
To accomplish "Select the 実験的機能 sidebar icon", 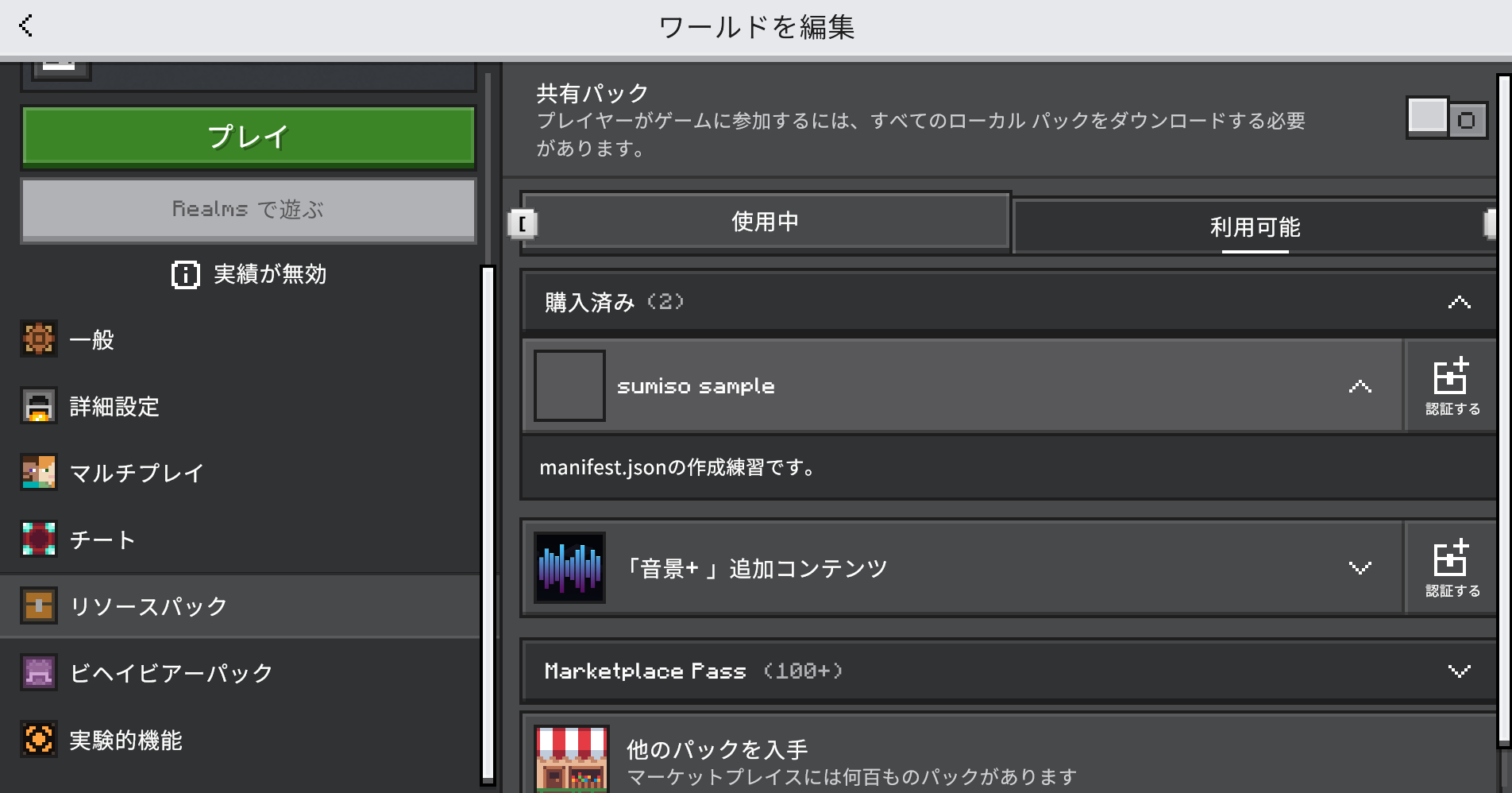I will coord(38,739).
